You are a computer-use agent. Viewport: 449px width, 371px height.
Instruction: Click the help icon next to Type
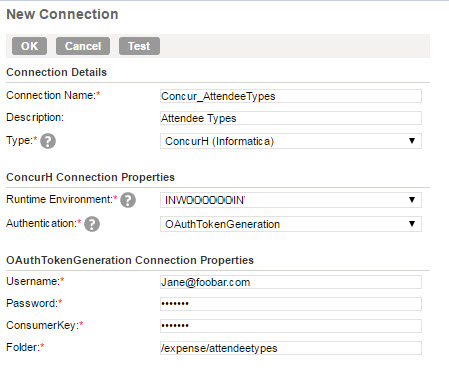click(x=48, y=141)
